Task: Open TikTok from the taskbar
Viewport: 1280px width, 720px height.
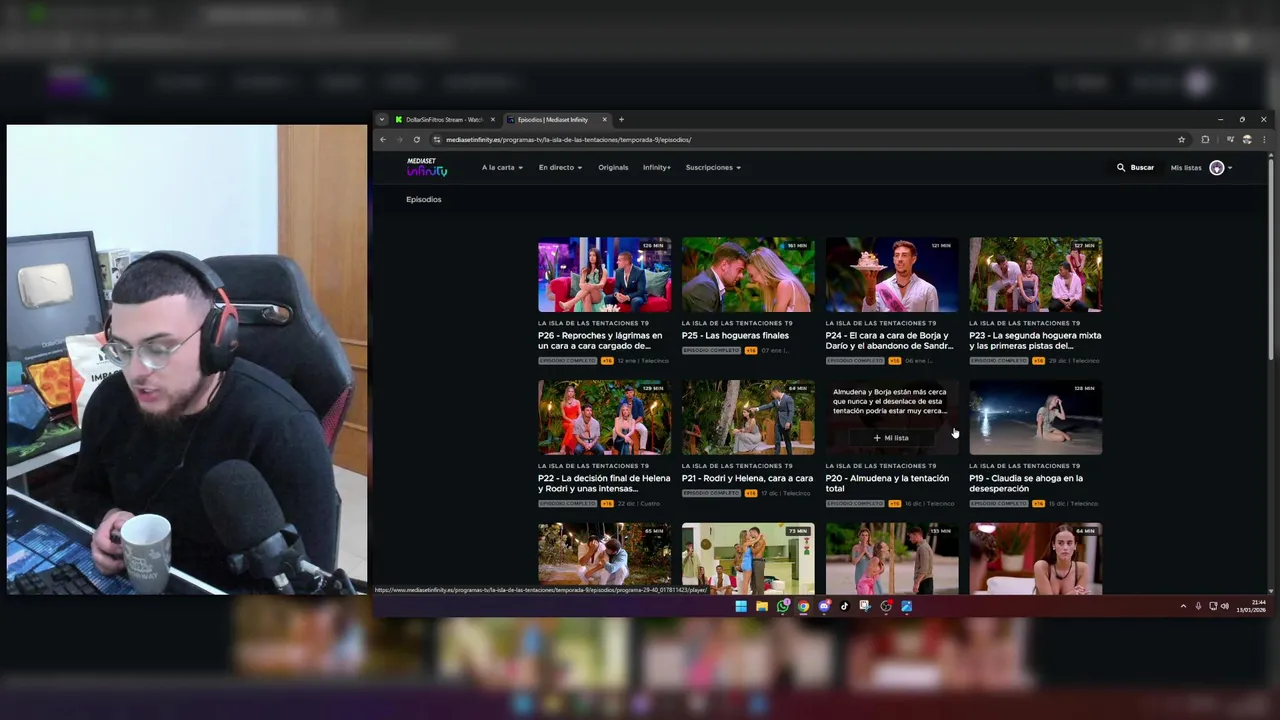Action: pos(845,606)
